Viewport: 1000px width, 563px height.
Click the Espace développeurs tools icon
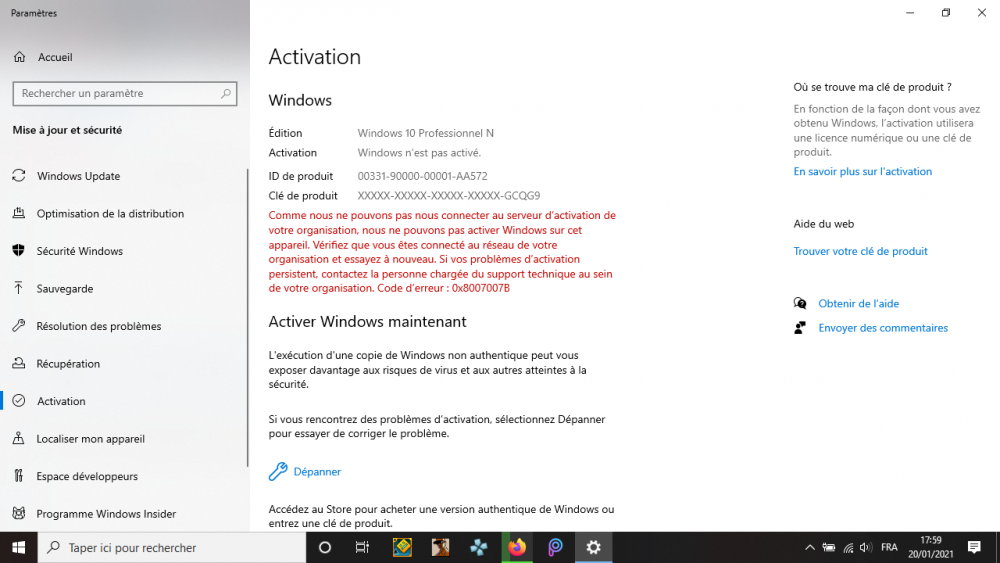click(18, 476)
